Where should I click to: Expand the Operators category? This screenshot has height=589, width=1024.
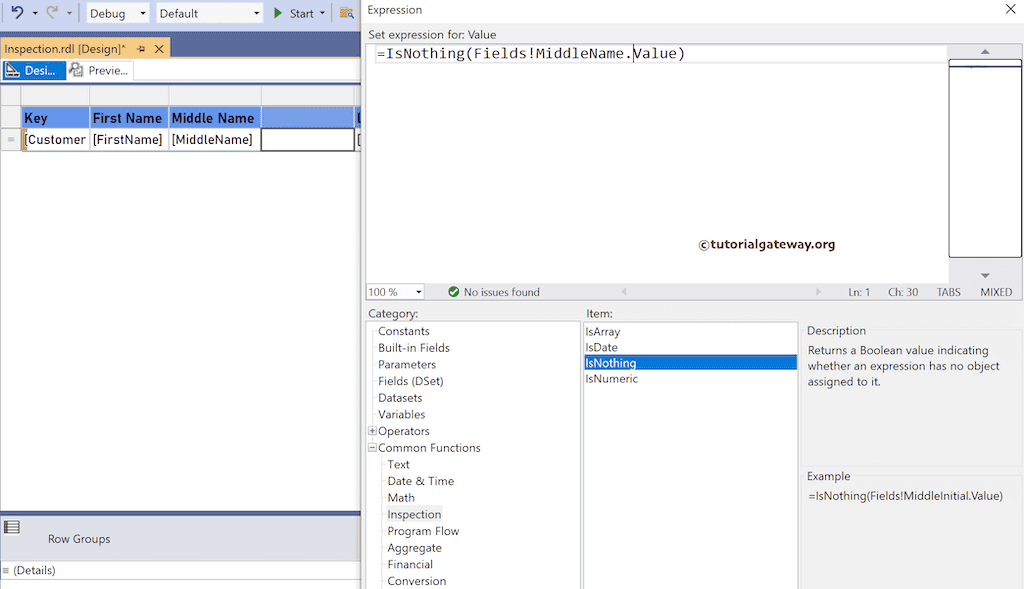point(371,431)
